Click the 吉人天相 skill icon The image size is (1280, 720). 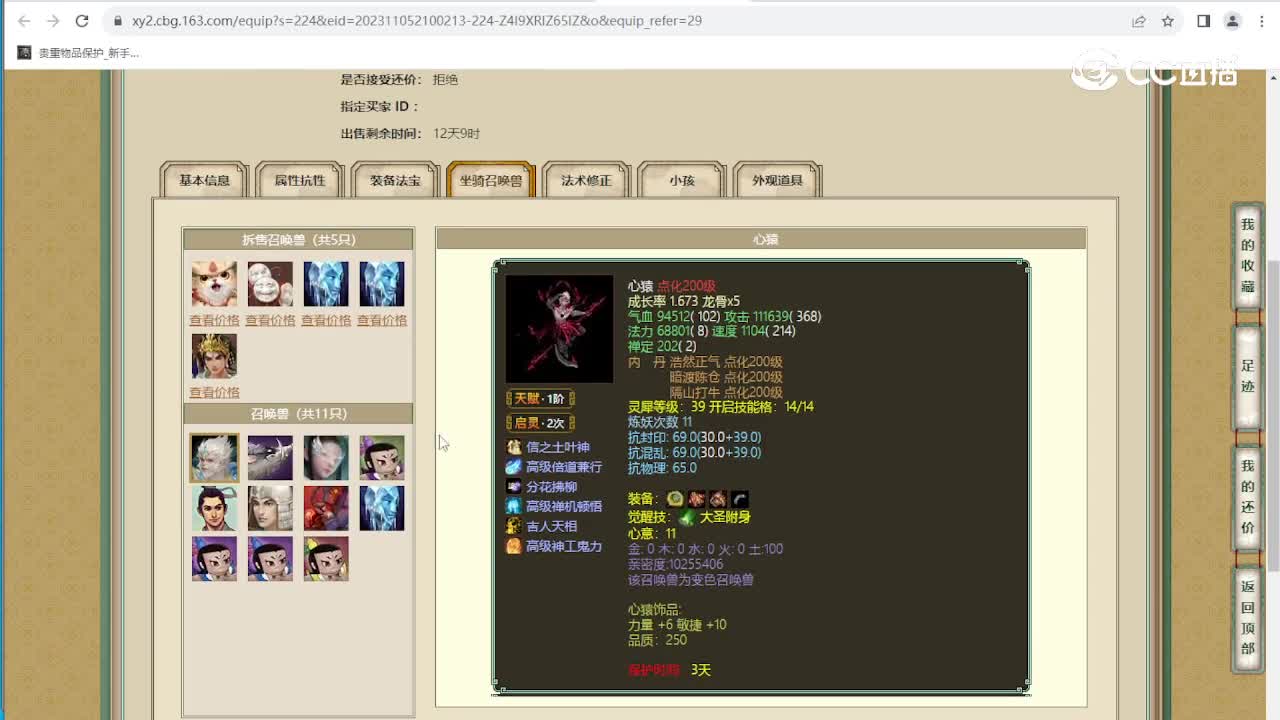[x=514, y=526]
